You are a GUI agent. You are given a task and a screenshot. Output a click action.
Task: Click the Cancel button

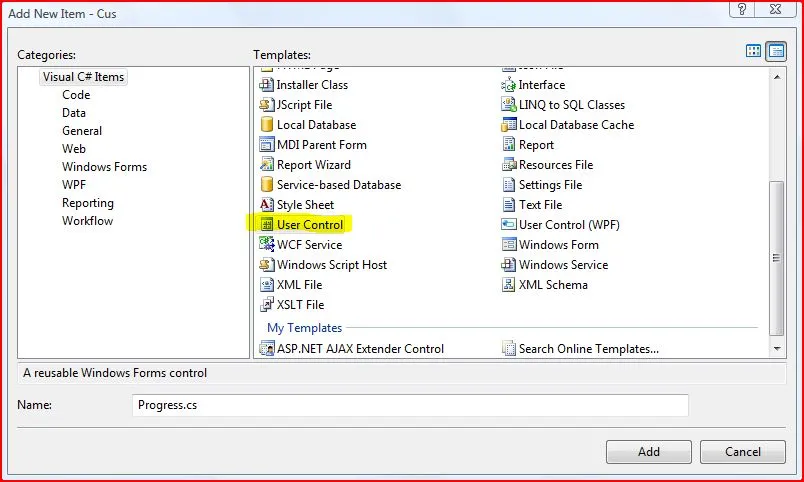pyautogui.click(x=742, y=452)
